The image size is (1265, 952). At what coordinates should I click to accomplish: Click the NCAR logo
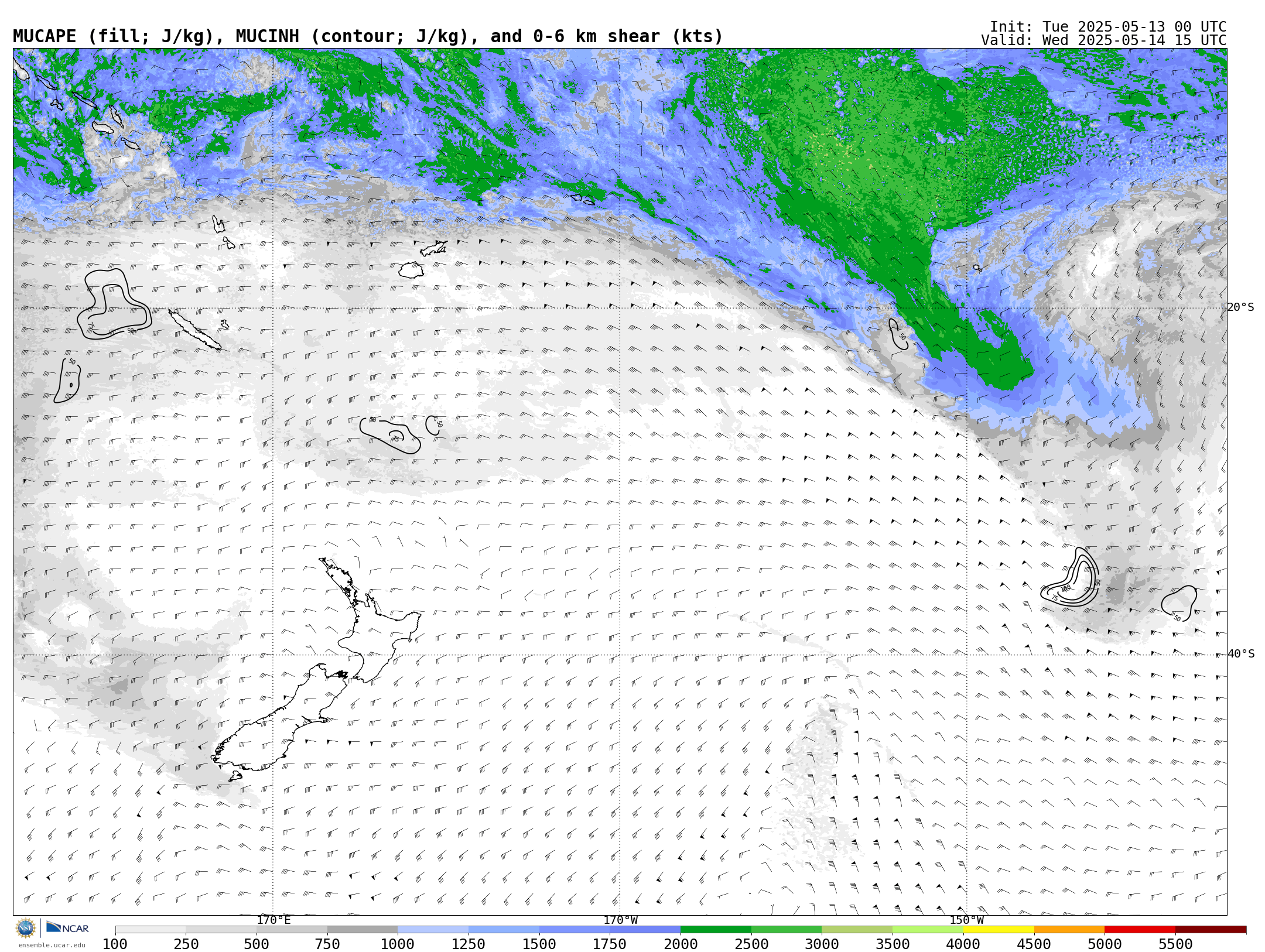click(67, 927)
